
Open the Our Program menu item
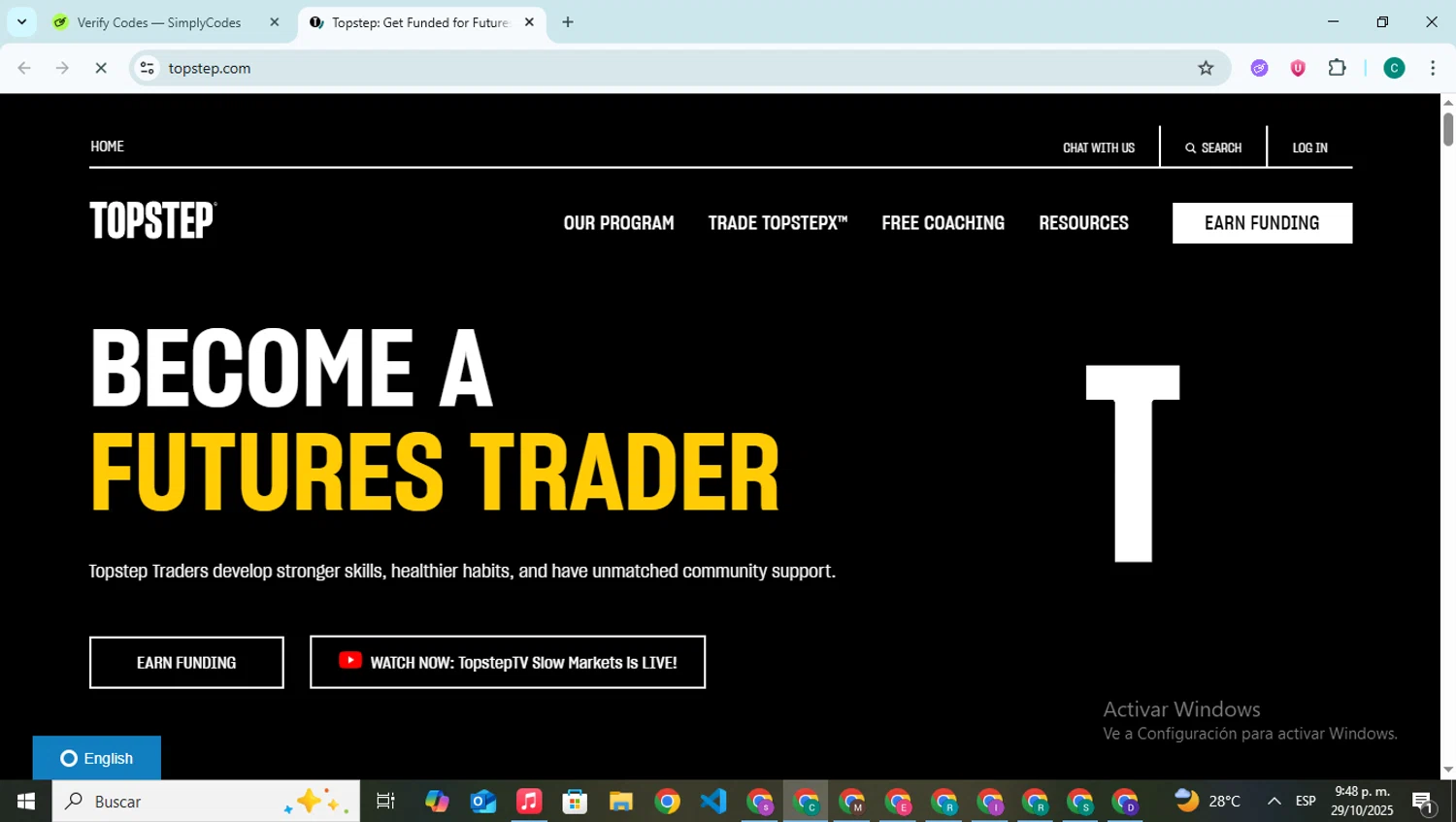pos(618,223)
